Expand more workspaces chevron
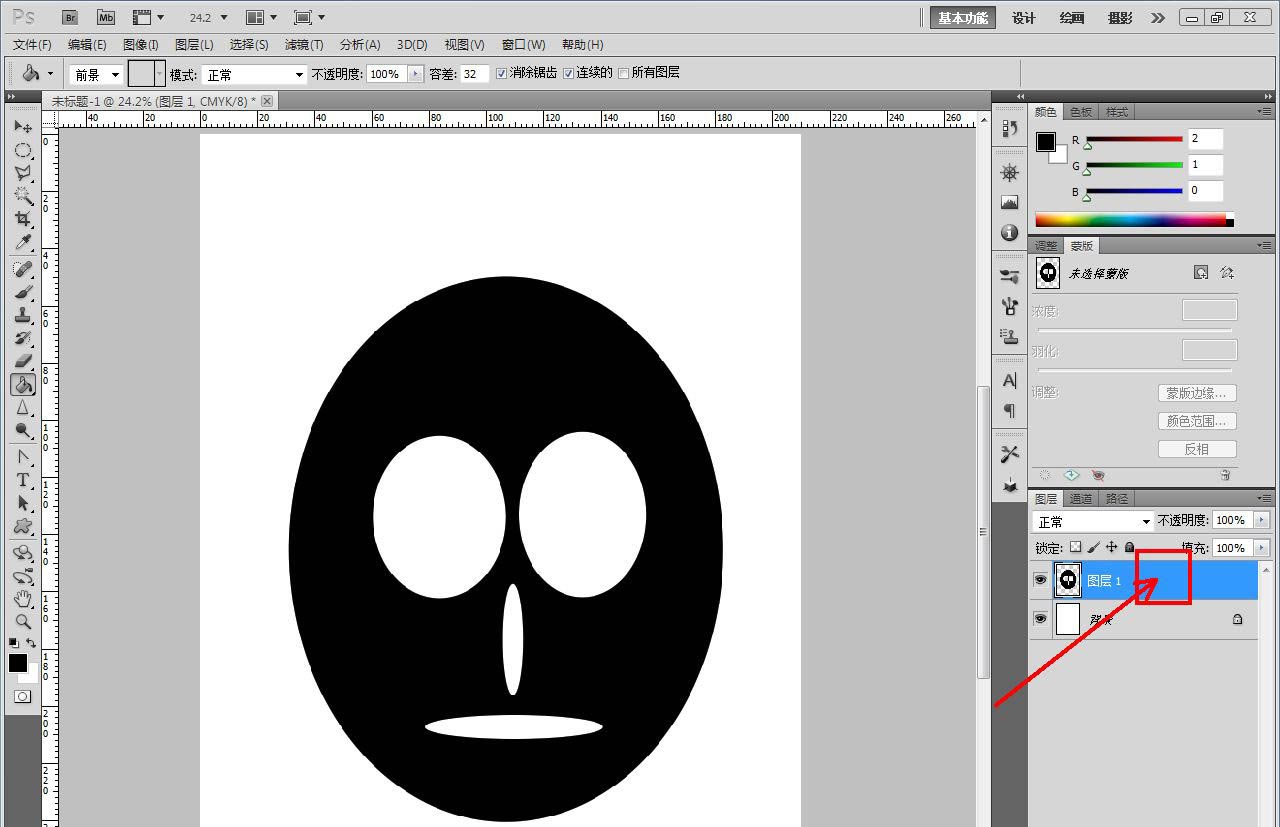This screenshot has height=827, width=1280. click(1158, 17)
